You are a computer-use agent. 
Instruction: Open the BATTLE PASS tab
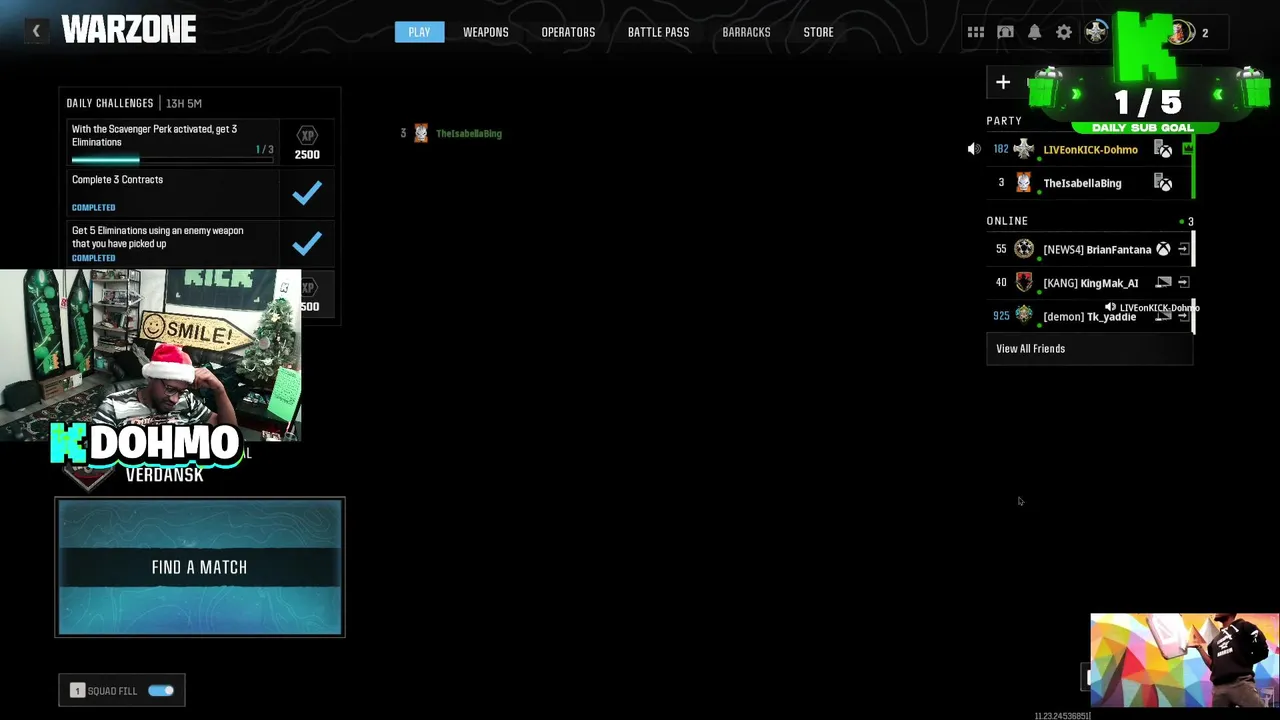(x=658, y=32)
